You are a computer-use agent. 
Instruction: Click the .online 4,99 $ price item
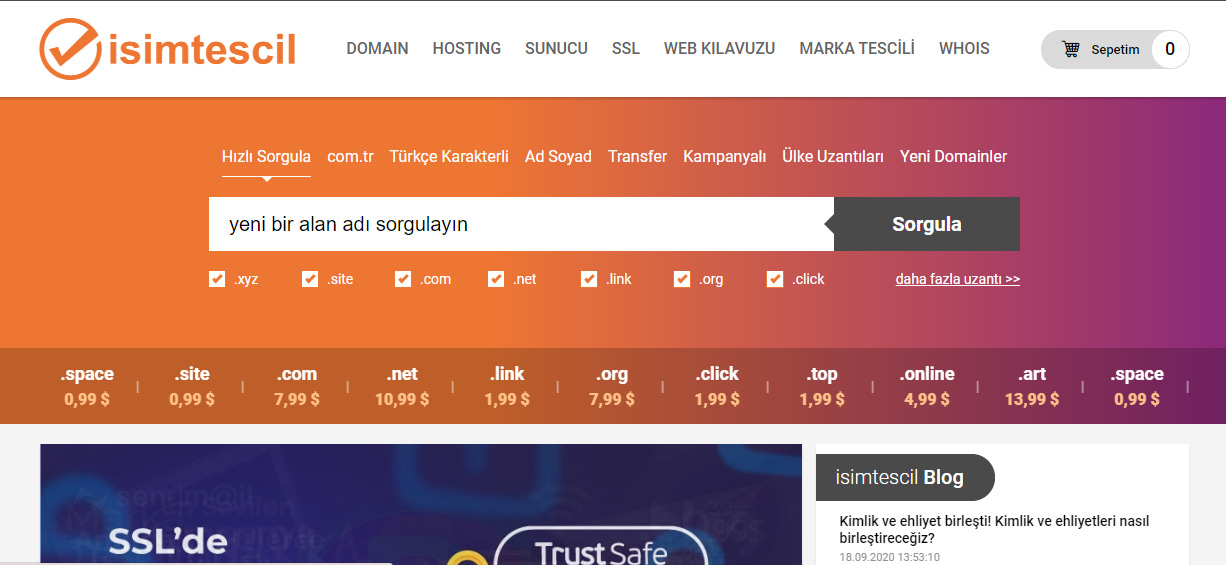click(927, 386)
